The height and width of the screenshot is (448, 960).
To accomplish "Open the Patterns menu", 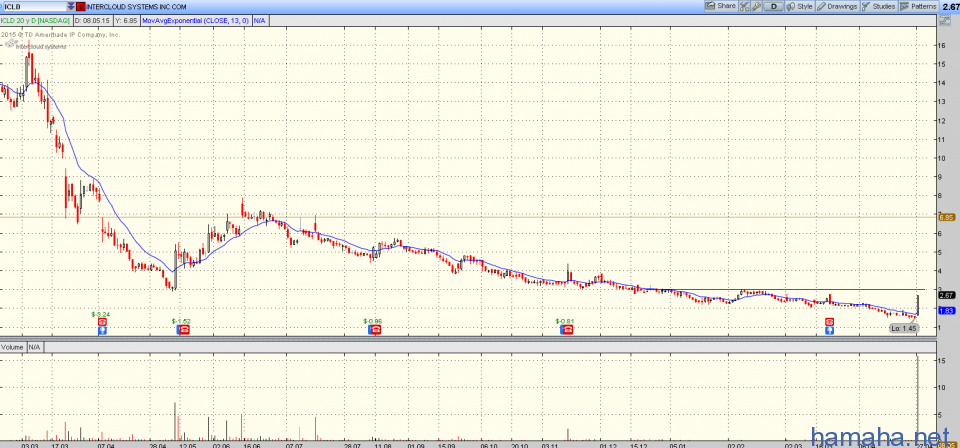I will 918,6.
